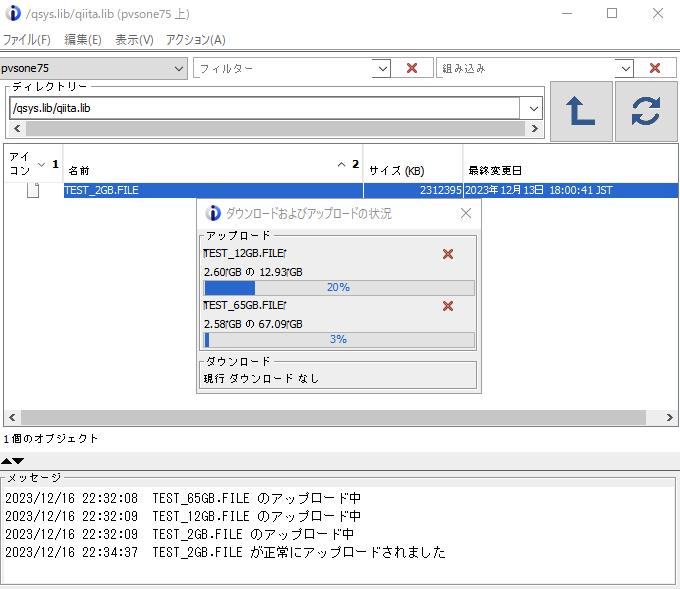
Task: Click the フィルター input field
Action: tap(283, 69)
